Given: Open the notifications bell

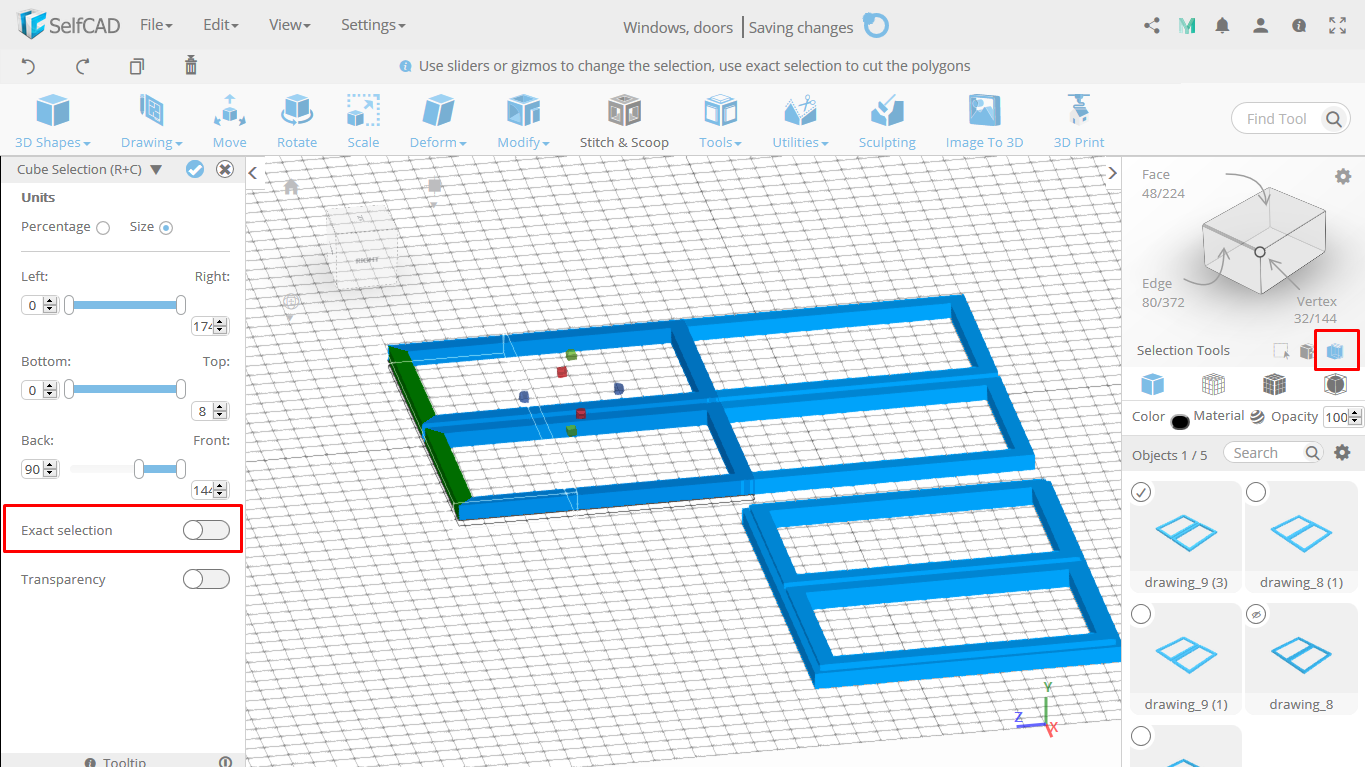Looking at the screenshot, I should 1222,26.
